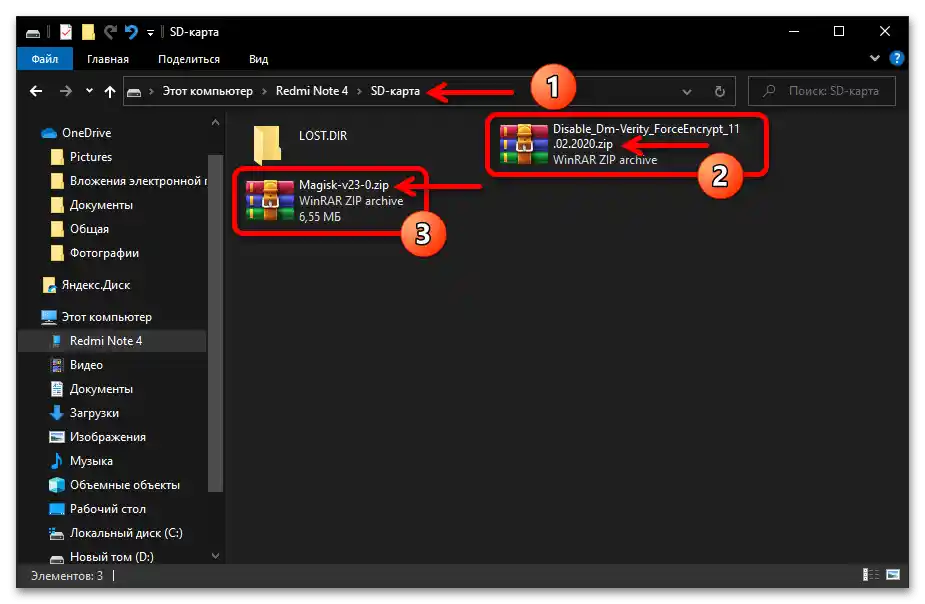Open Локальный диск (C:) in the sidebar
The height and width of the screenshot is (604, 925).
click(126, 533)
